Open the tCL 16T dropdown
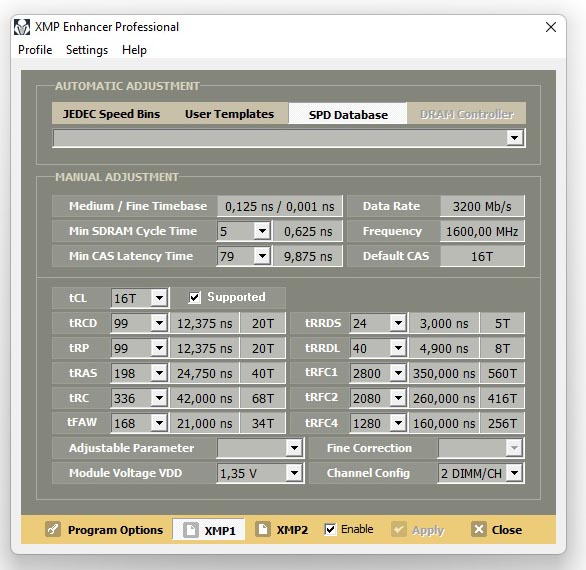Screen dimensions: 586x570 (x=159, y=298)
